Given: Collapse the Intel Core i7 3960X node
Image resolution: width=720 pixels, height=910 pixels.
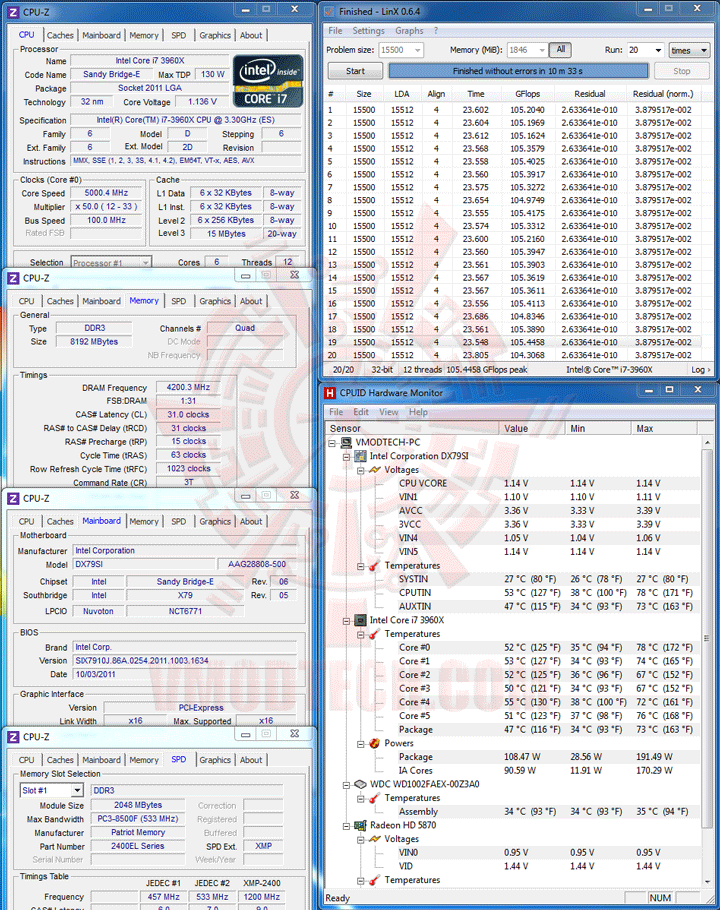Looking at the screenshot, I should point(346,620).
